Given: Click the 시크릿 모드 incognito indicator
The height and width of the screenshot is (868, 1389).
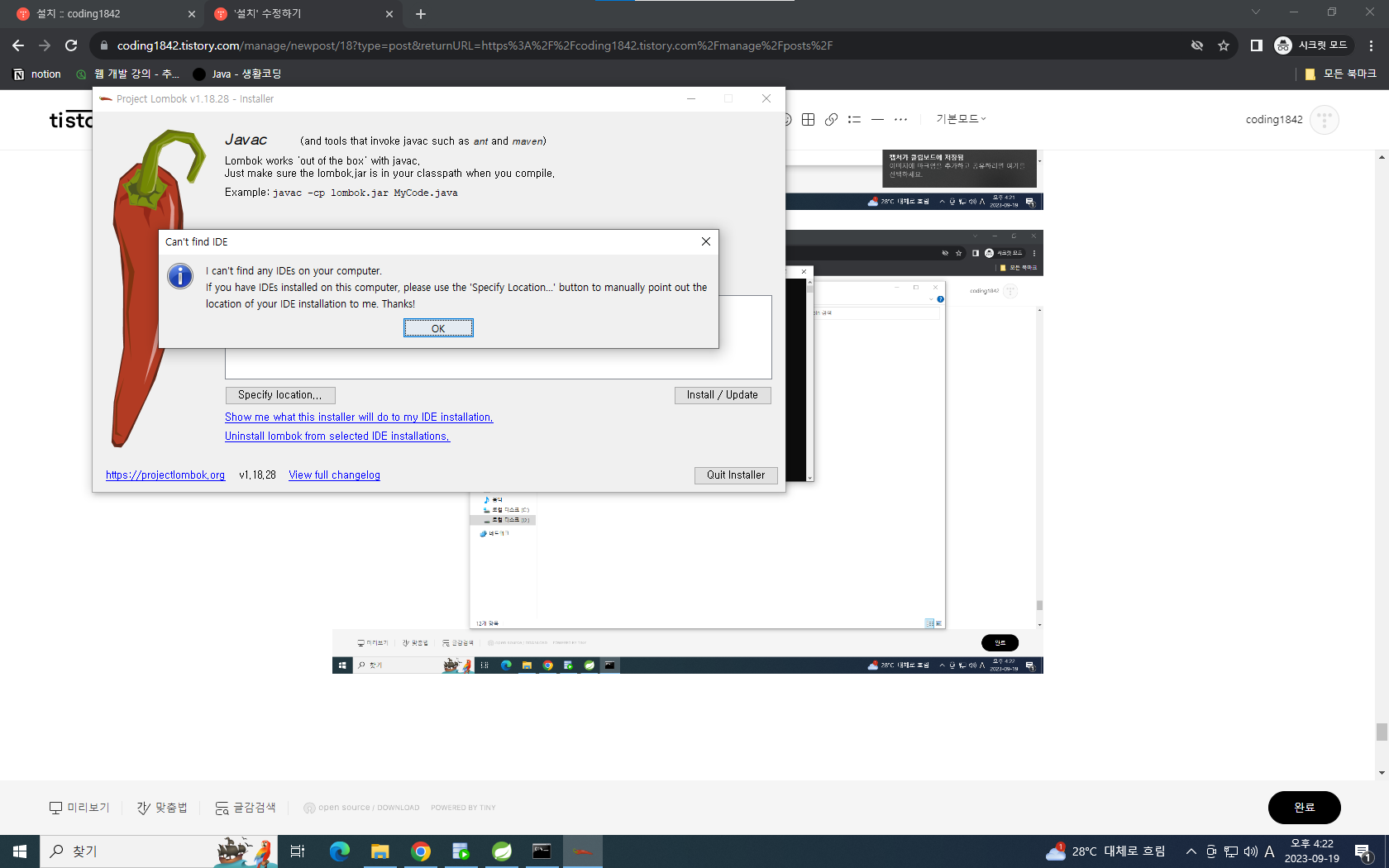Looking at the screenshot, I should point(1312,45).
